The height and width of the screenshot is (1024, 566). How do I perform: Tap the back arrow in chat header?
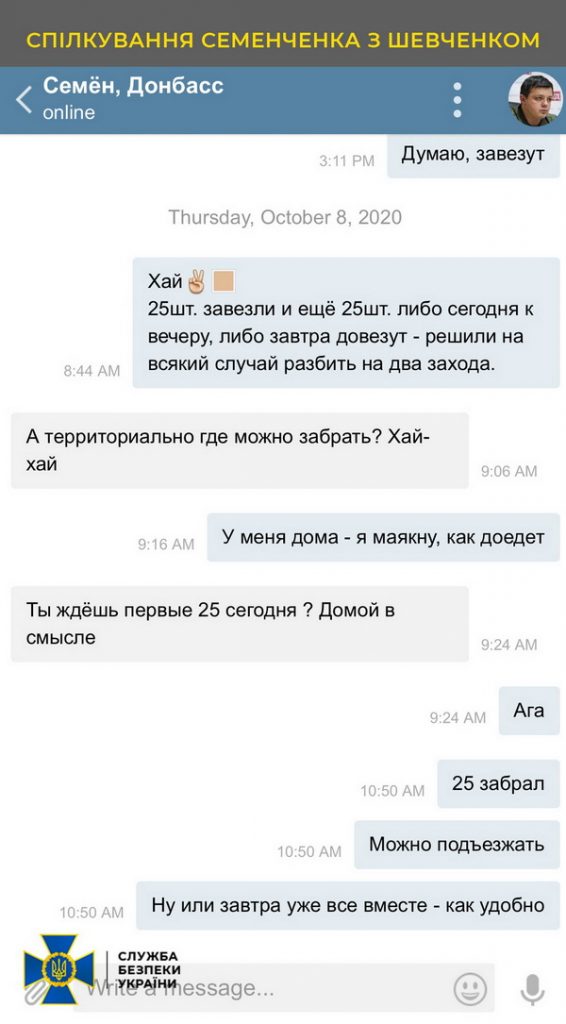[x=25, y=100]
